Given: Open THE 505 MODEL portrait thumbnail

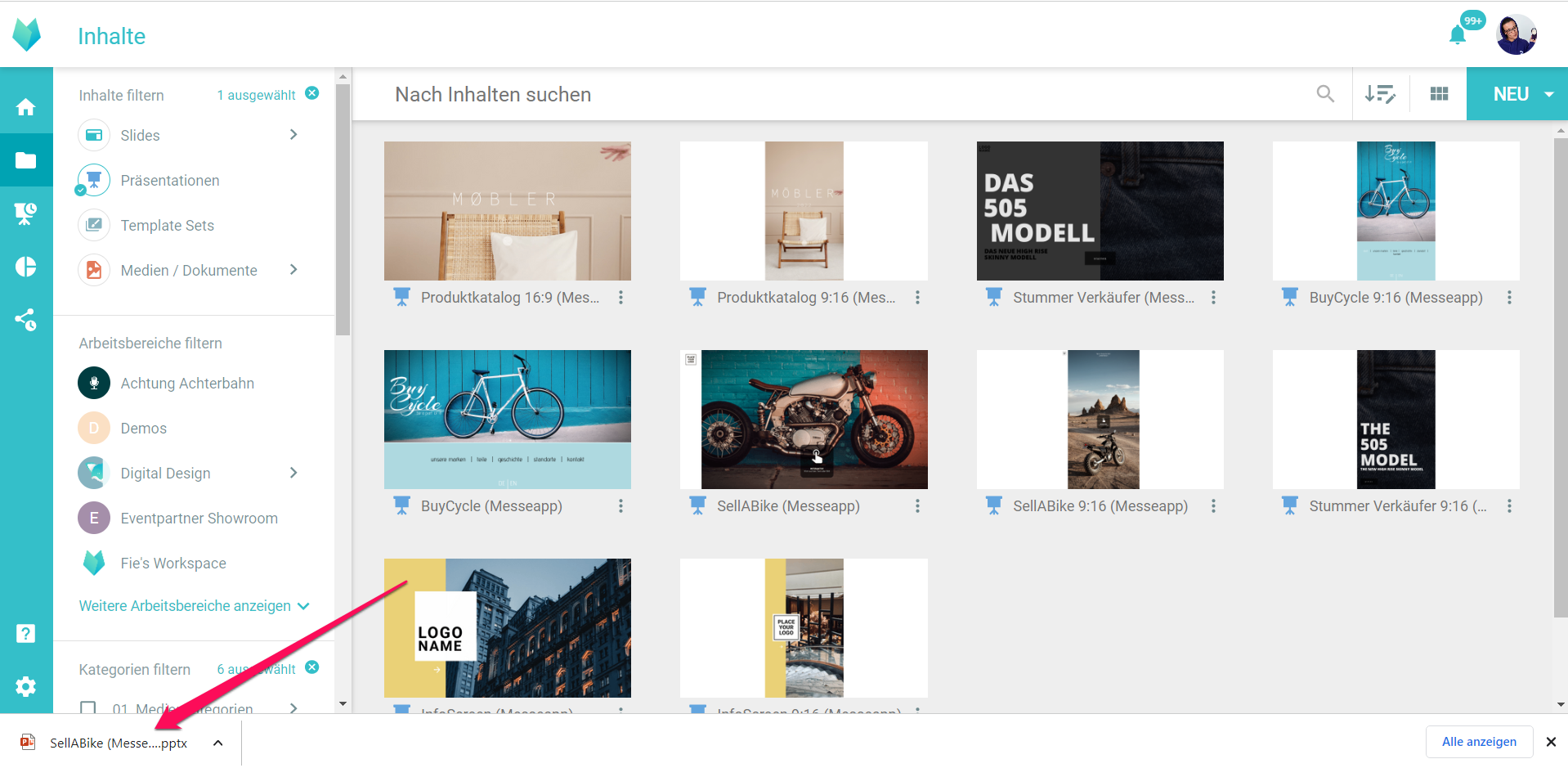Looking at the screenshot, I should pos(1396,420).
